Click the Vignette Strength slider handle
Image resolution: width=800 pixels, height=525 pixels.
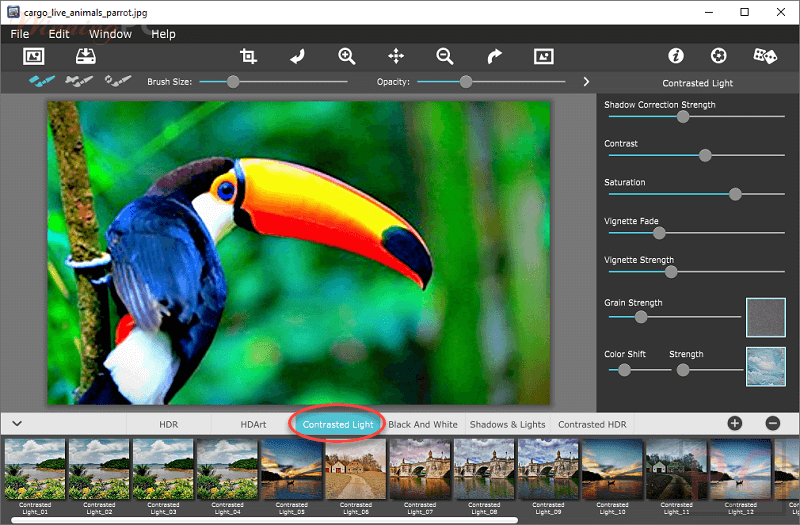671,272
